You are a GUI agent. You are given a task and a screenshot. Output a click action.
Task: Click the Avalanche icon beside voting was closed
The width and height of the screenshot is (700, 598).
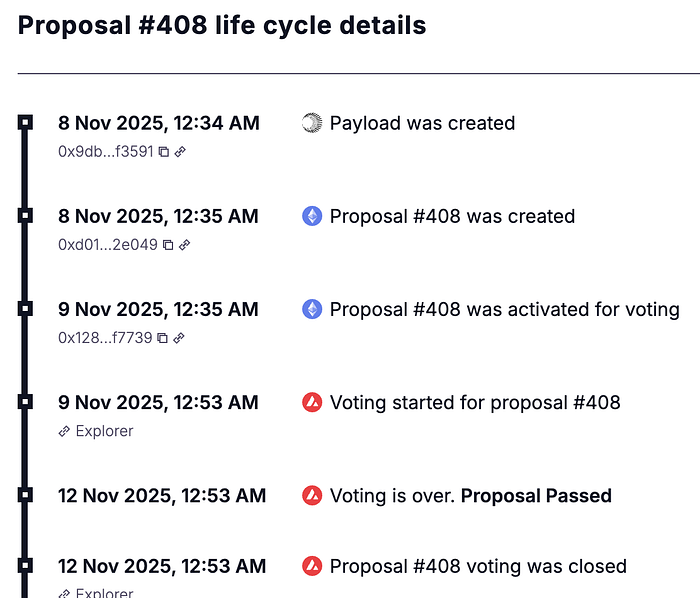pyautogui.click(x=312, y=566)
